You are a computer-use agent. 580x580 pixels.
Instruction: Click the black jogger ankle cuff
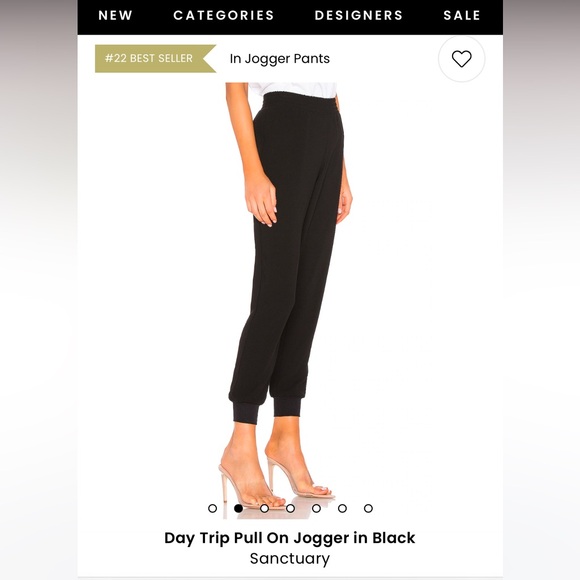pyautogui.click(x=246, y=412)
